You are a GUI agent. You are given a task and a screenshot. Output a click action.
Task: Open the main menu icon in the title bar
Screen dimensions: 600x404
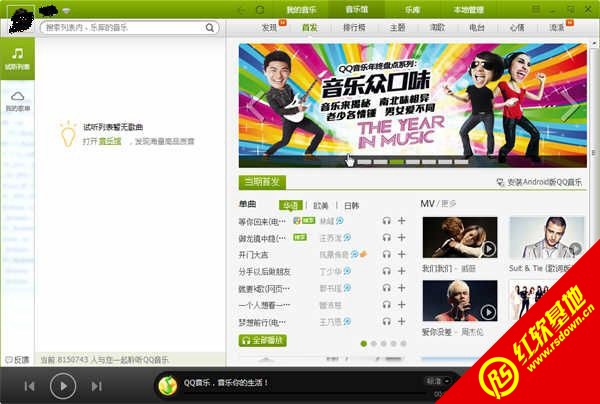[x=536, y=10]
